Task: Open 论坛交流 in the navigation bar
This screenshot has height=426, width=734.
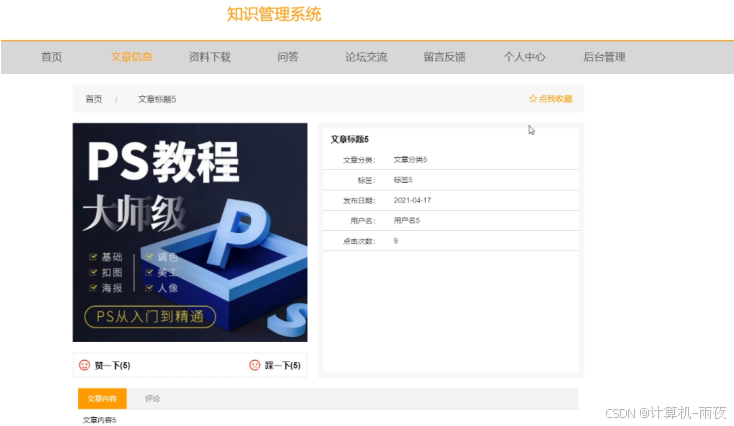Action: 366,57
